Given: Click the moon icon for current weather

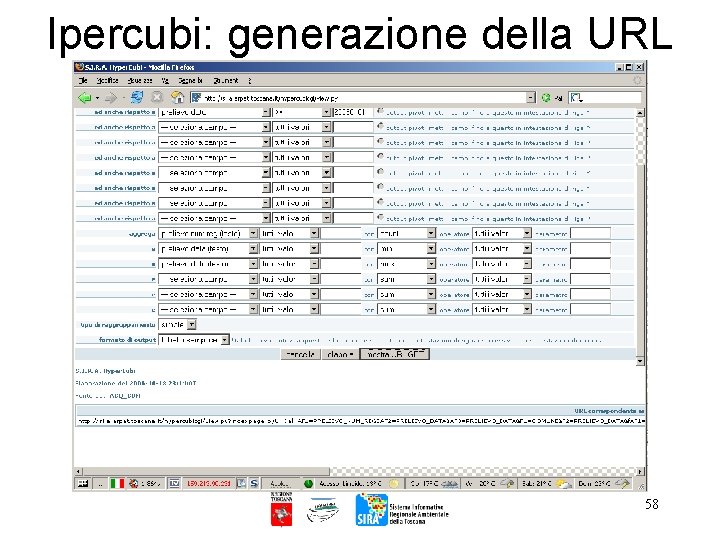Looking at the screenshot, I should (394, 483).
